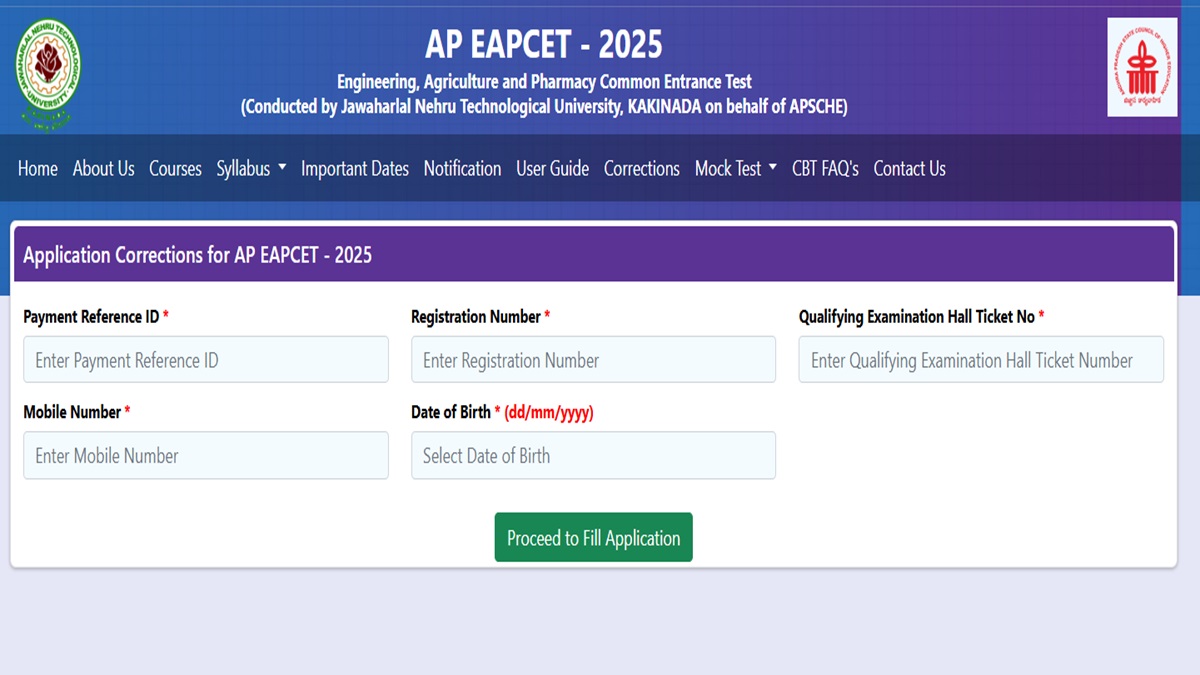Viewport: 1200px width, 675px height.
Task: Select the Registration Number text box
Action: (x=593, y=359)
